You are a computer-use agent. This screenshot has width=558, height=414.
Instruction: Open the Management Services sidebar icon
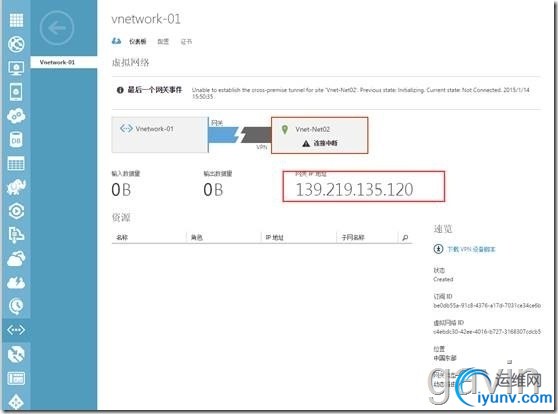16,378
